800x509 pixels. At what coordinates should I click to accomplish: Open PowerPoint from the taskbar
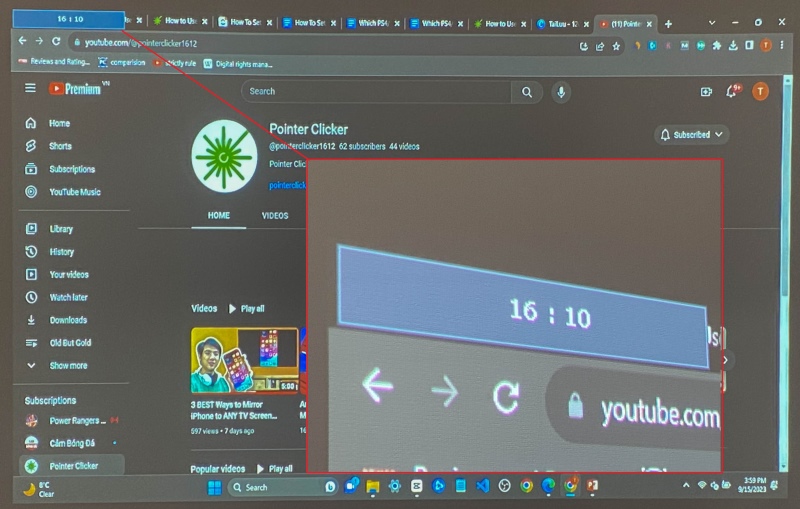(592, 485)
